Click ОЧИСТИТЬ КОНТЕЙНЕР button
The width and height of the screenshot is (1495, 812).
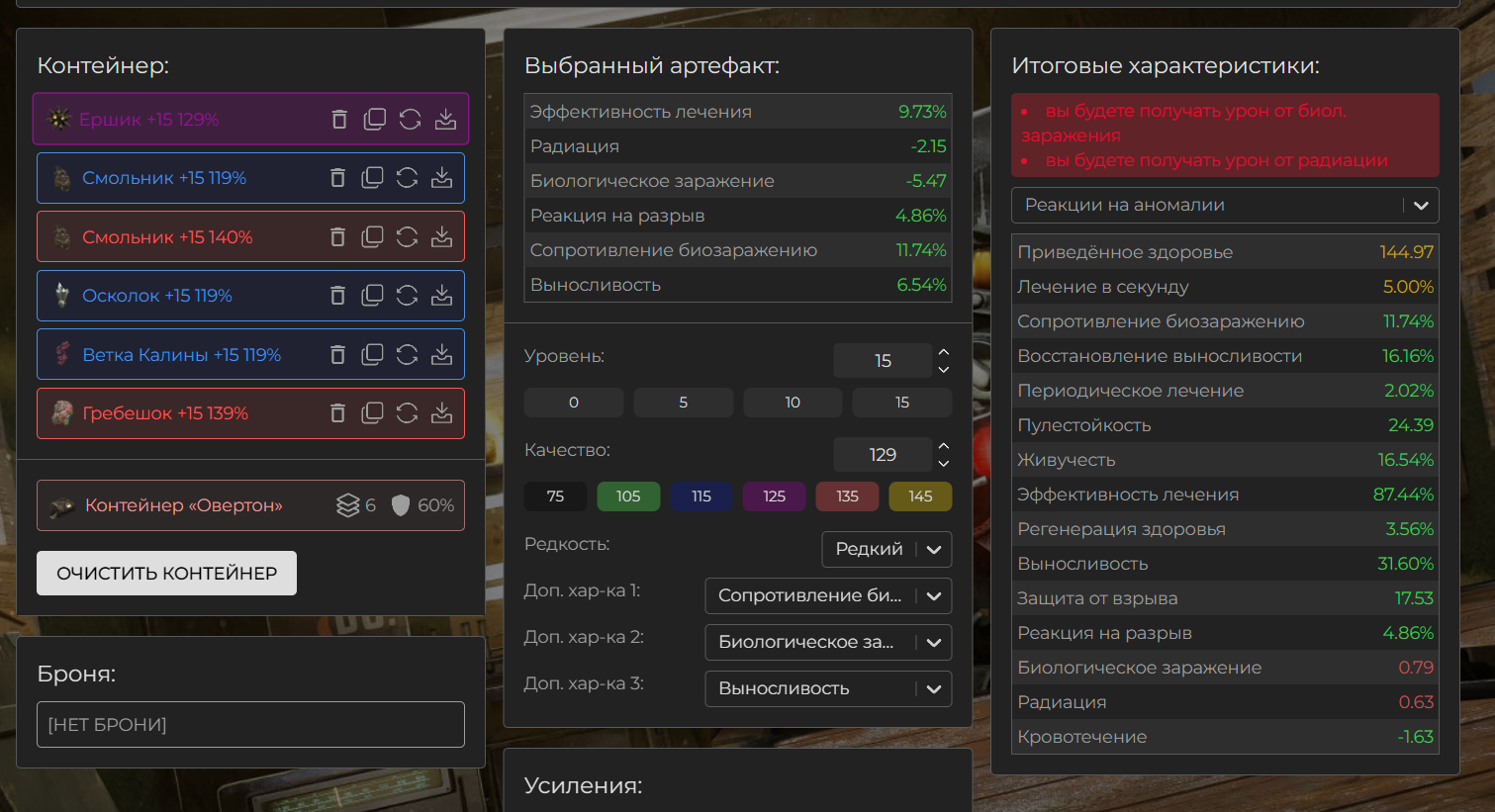(166, 574)
